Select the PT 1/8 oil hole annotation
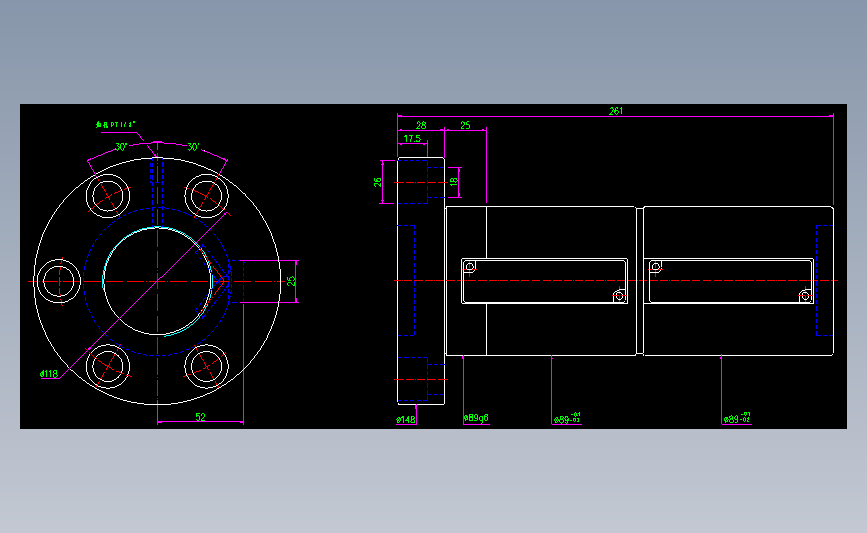 pos(116,125)
